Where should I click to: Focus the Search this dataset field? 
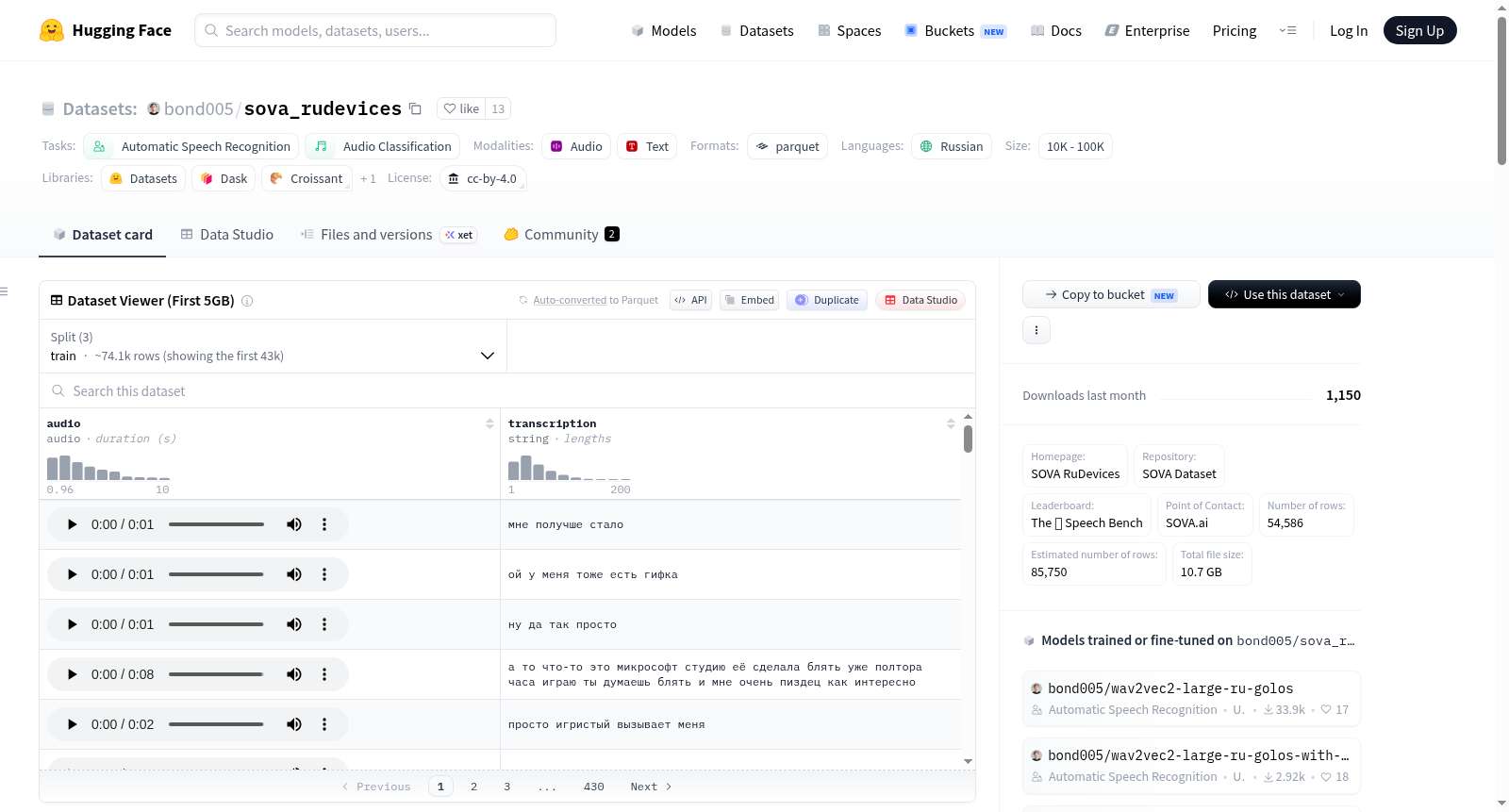pos(507,390)
